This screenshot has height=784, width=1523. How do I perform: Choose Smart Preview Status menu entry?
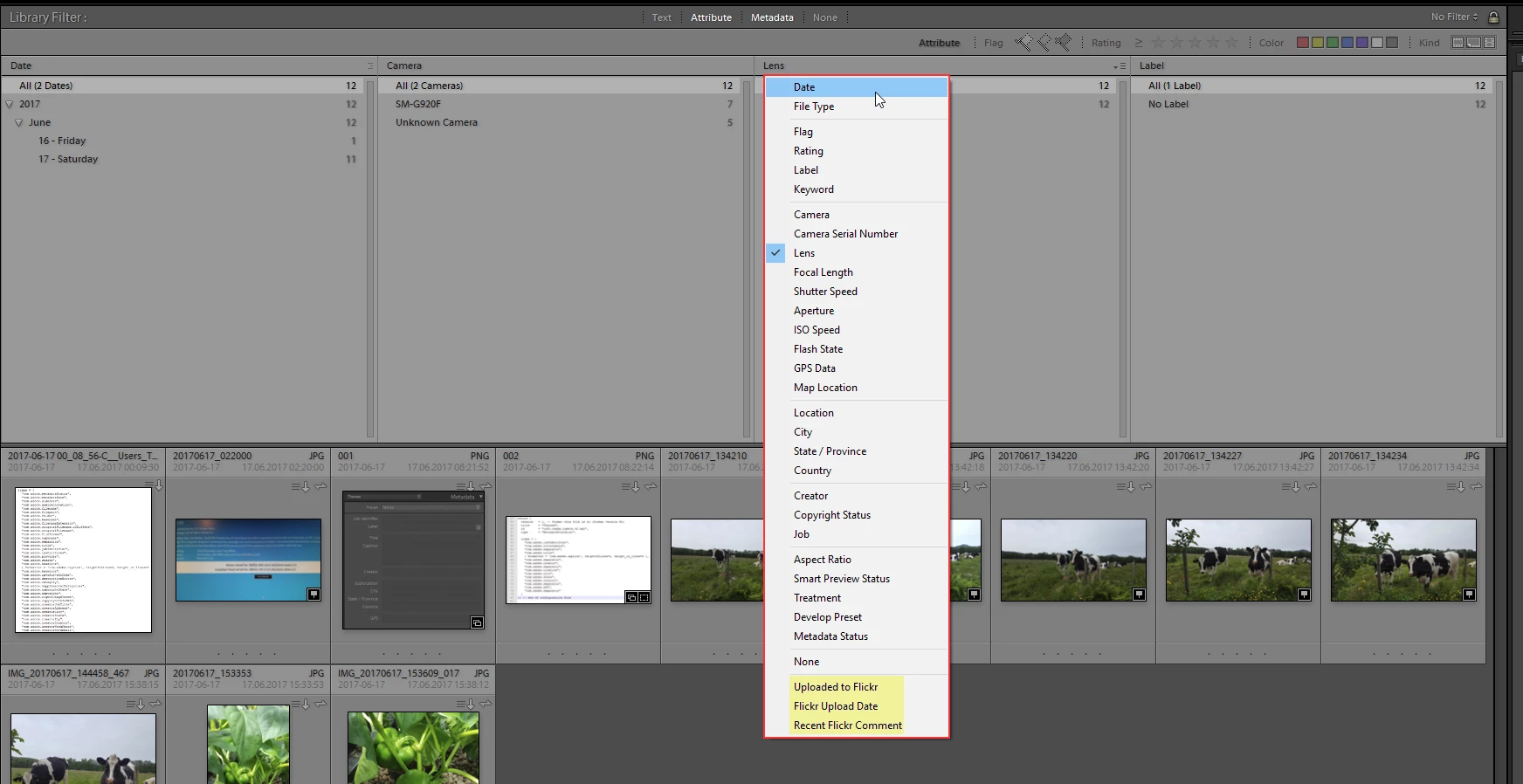point(857,579)
